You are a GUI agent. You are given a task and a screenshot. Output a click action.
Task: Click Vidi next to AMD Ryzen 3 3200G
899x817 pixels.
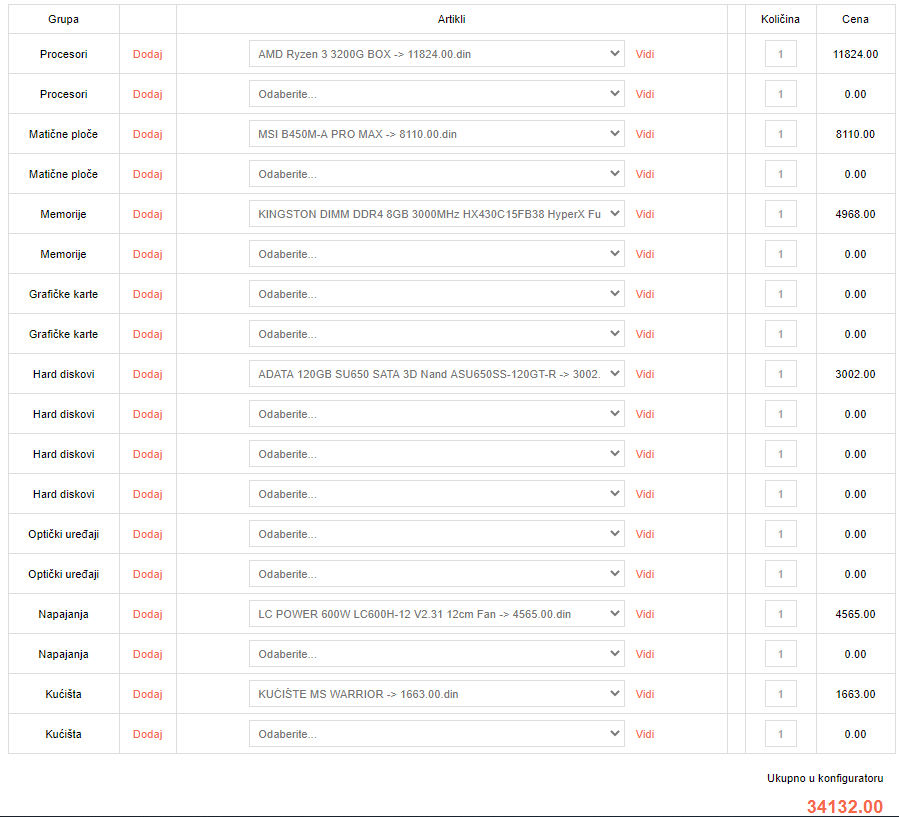tap(645, 54)
